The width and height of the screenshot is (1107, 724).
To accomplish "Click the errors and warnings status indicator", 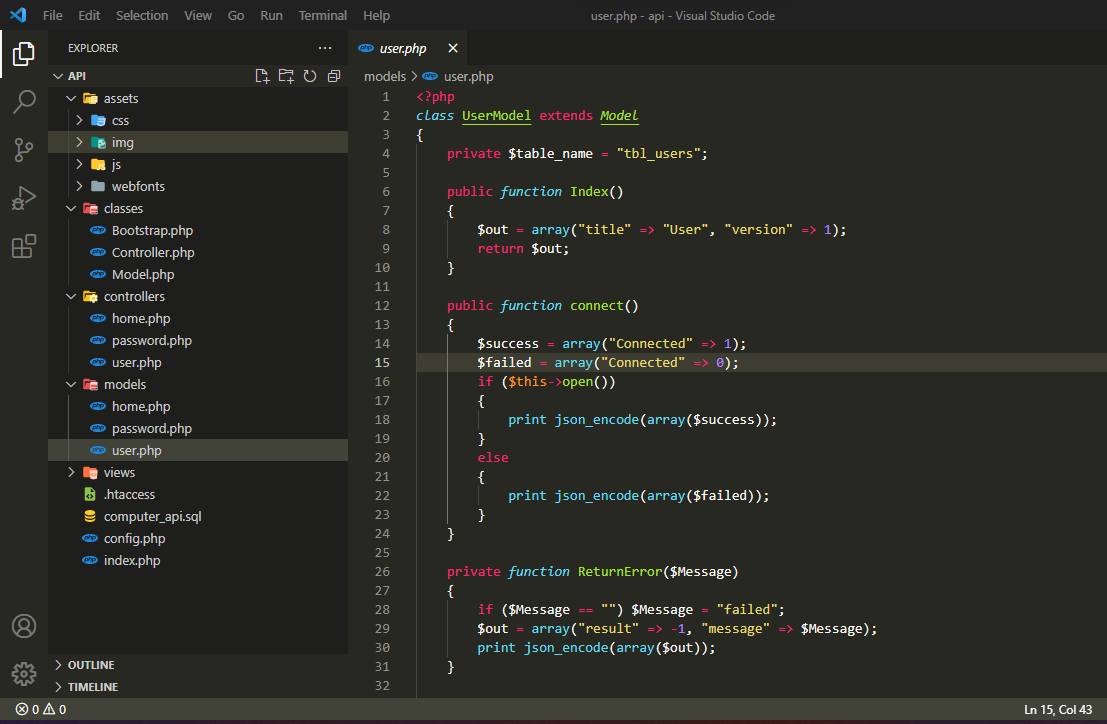I will (x=41, y=709).
